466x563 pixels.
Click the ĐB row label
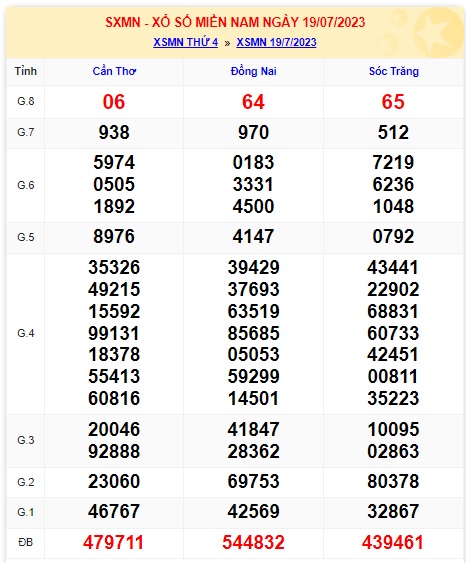click(25, 542)
